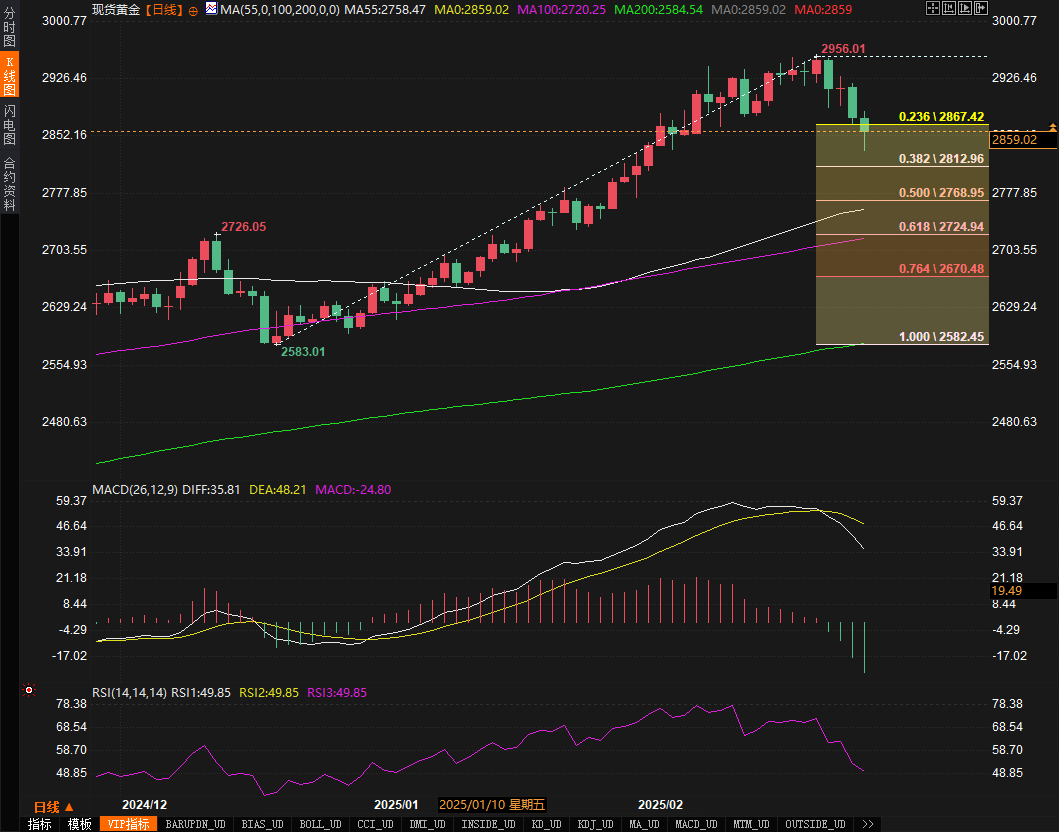Enable the KDJ_UD indicator
Screen dimensions: 1059x832
[595, 824]
